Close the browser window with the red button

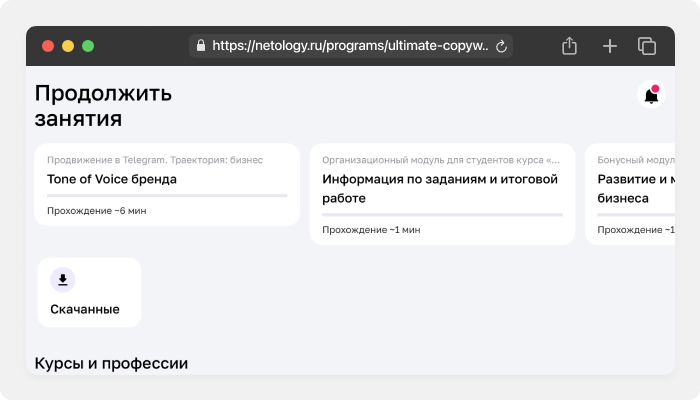[47, 46]
